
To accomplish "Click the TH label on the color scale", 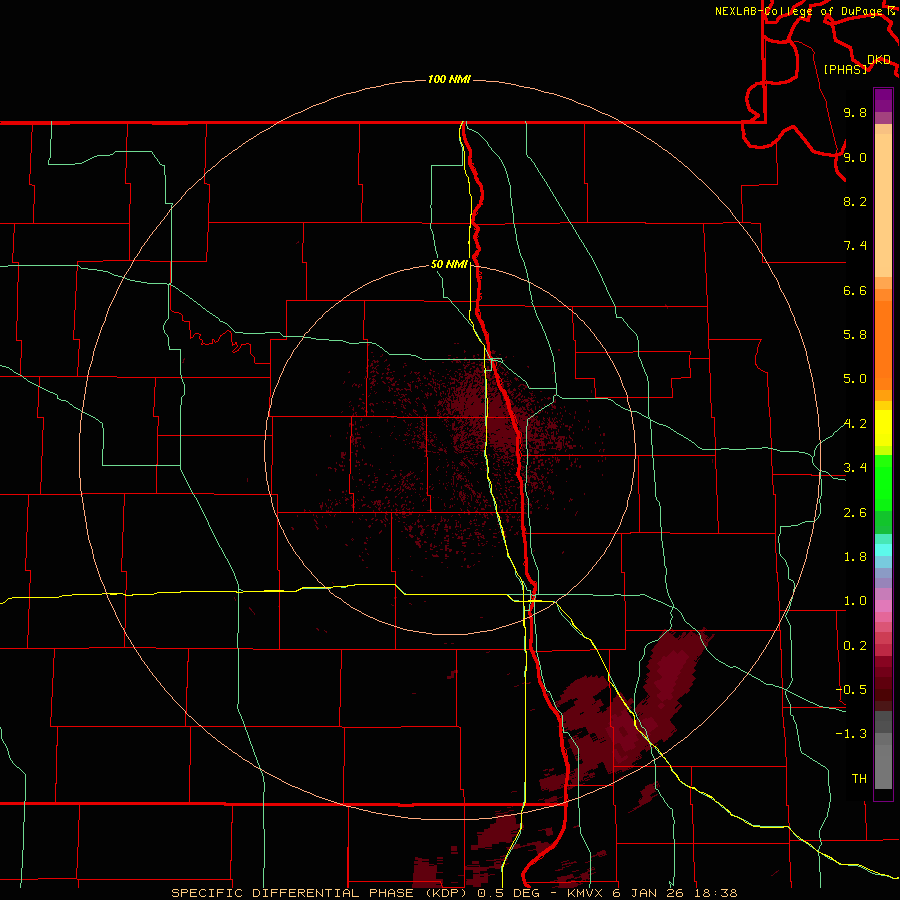I will (859, 779).
